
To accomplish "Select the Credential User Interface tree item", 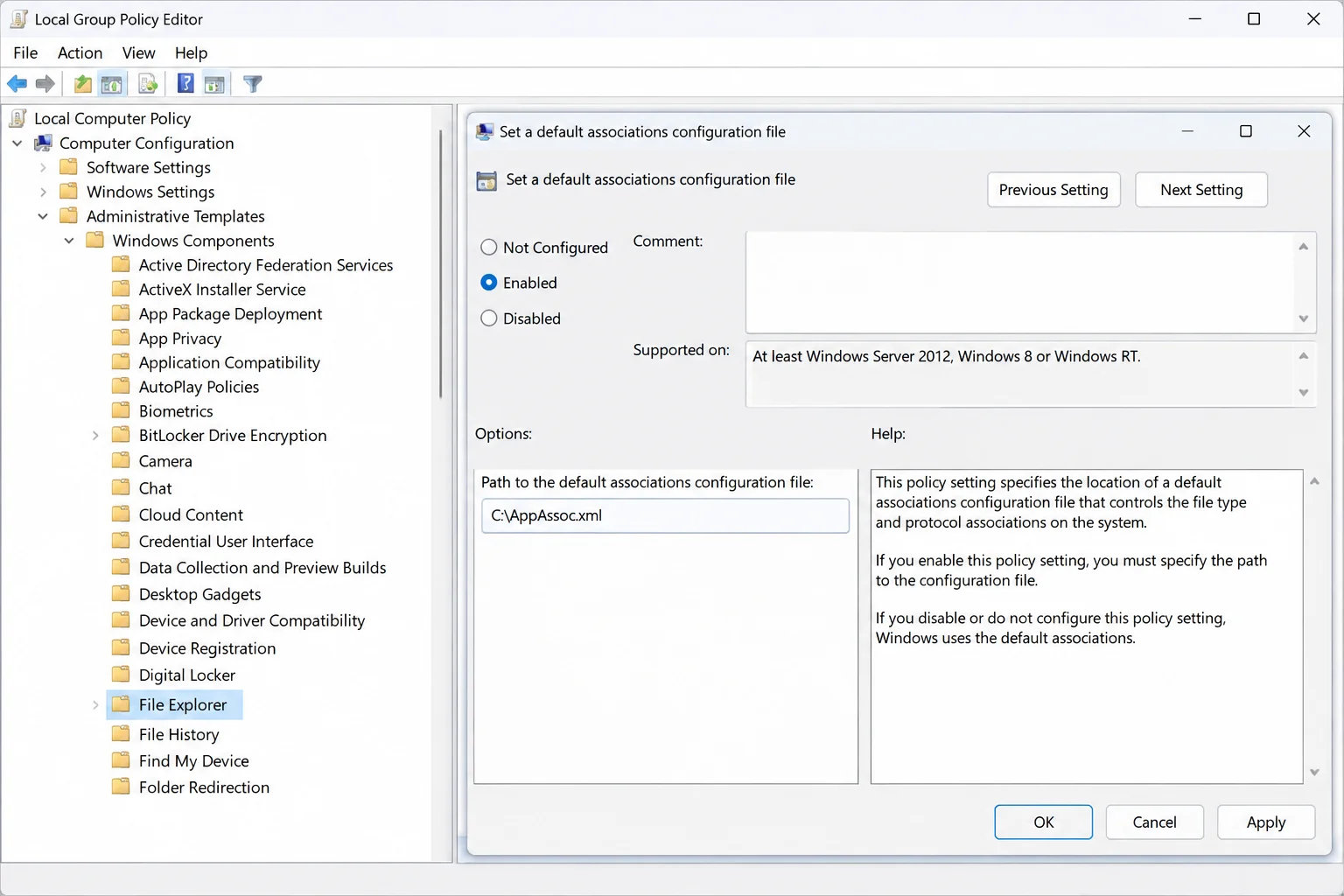I will [x=226, y=542].
